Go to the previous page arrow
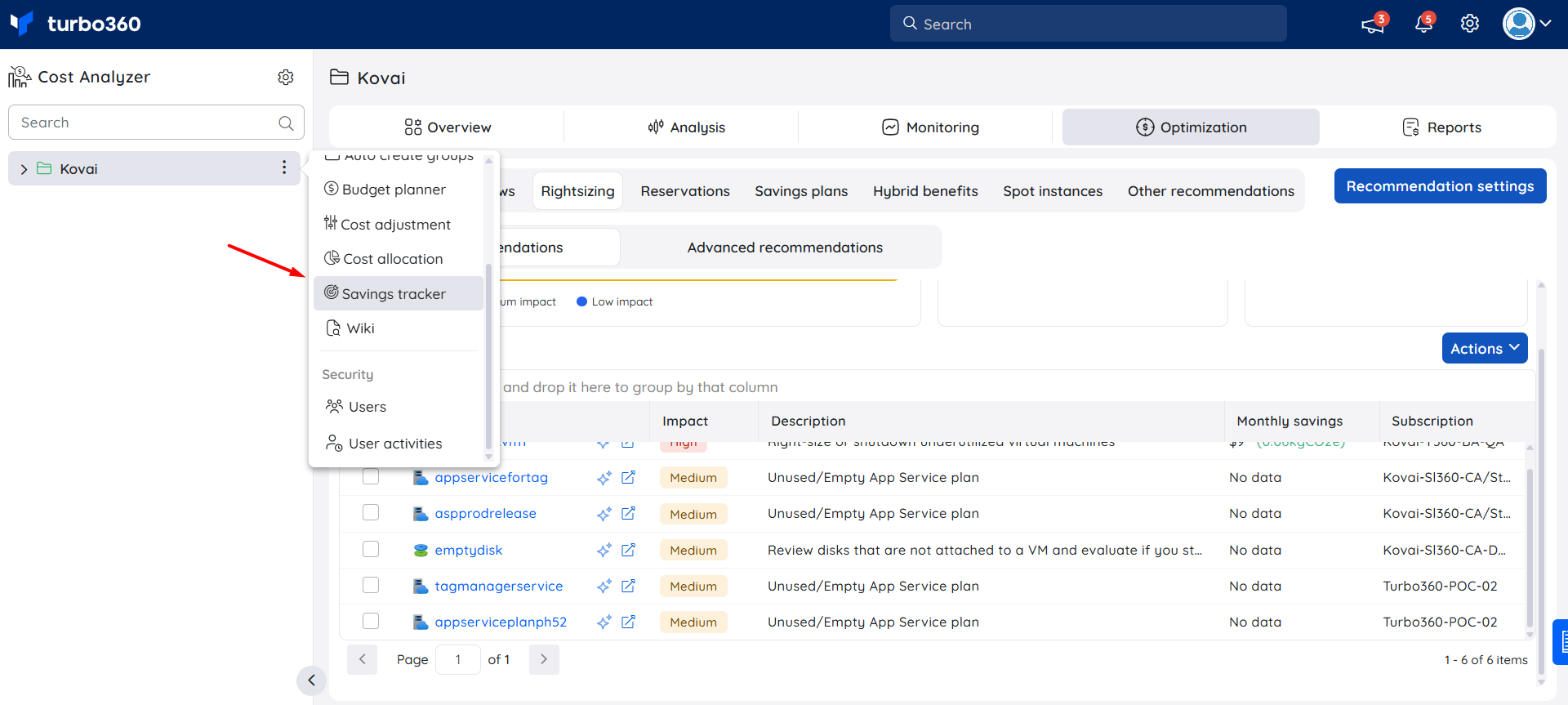Image resolution: width=1568 pixels, height=705 pixels. 362,659
